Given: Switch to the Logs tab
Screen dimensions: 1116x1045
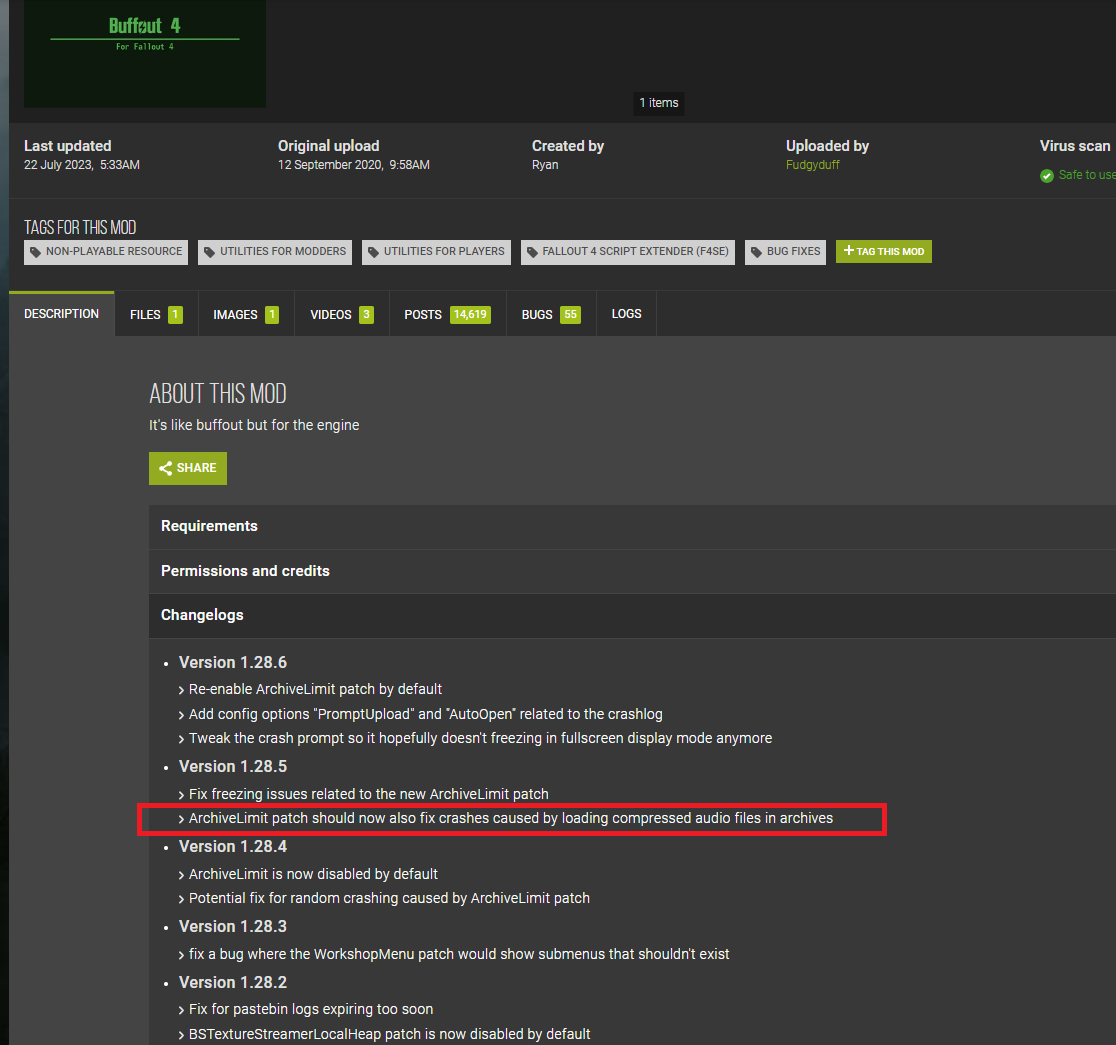Looking at the screenshot, I should (626, 314).
